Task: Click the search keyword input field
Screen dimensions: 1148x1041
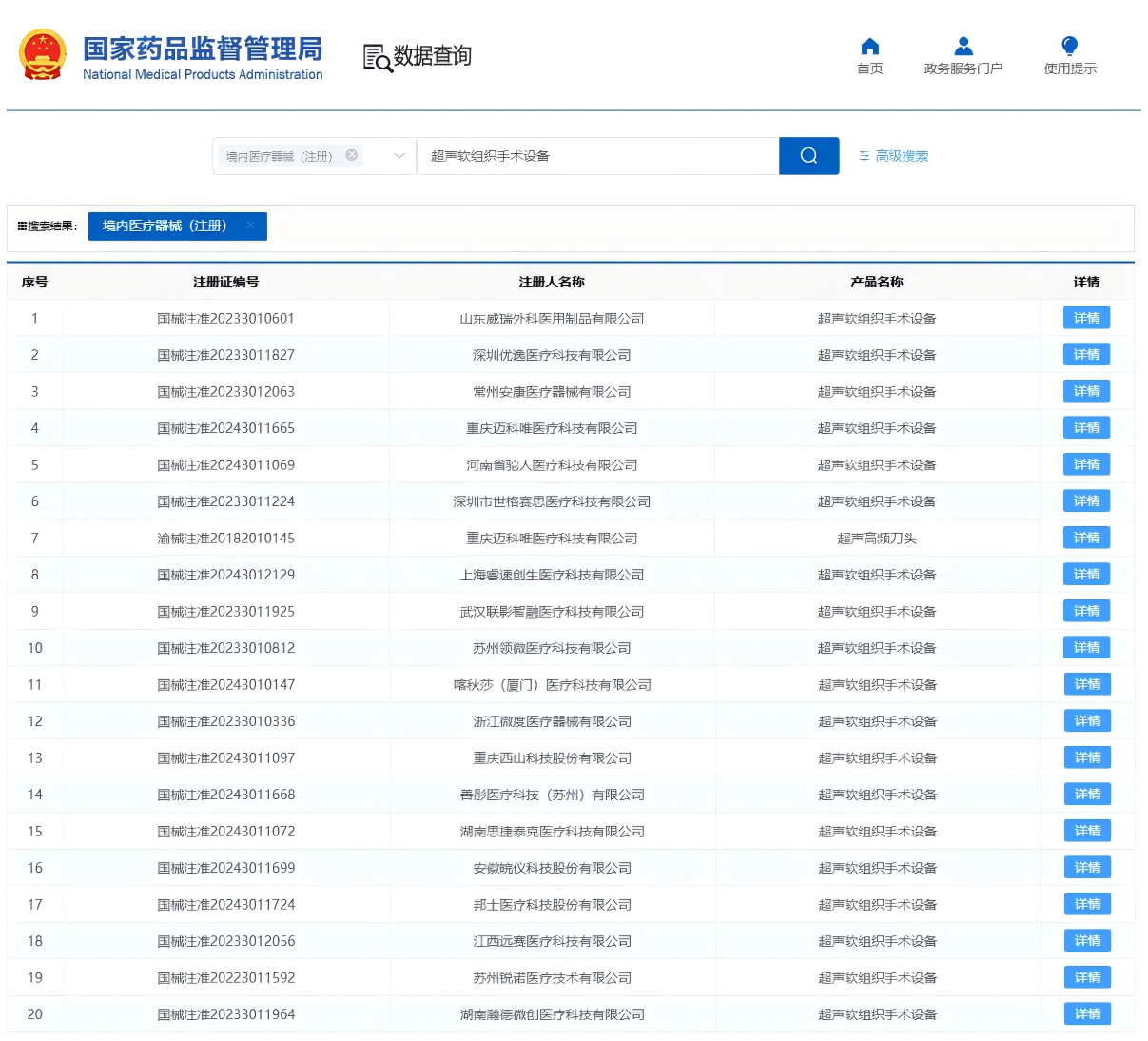Action: point(597,156)
